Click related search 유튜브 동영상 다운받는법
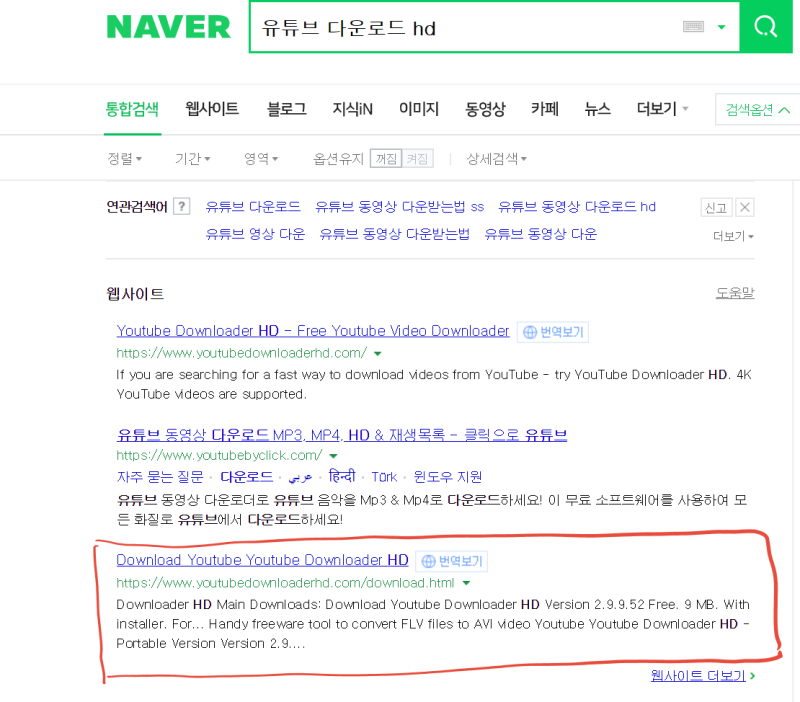800x702 pixels. [394, 234]
